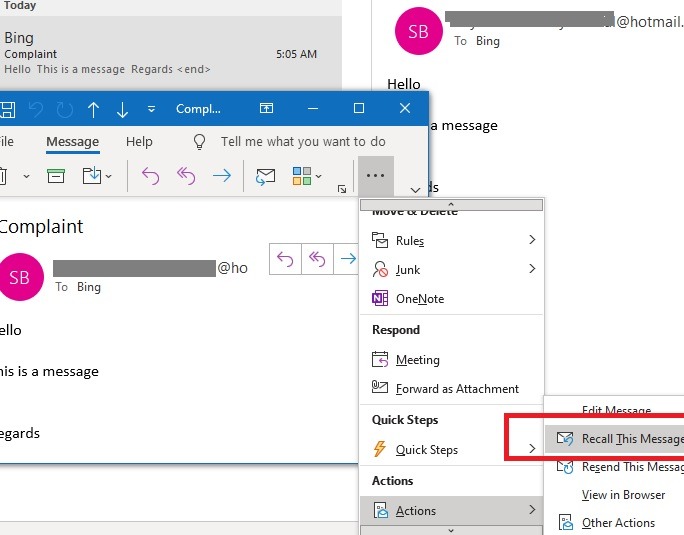Select the Bing Complaint email in list

tap(171, 53)
